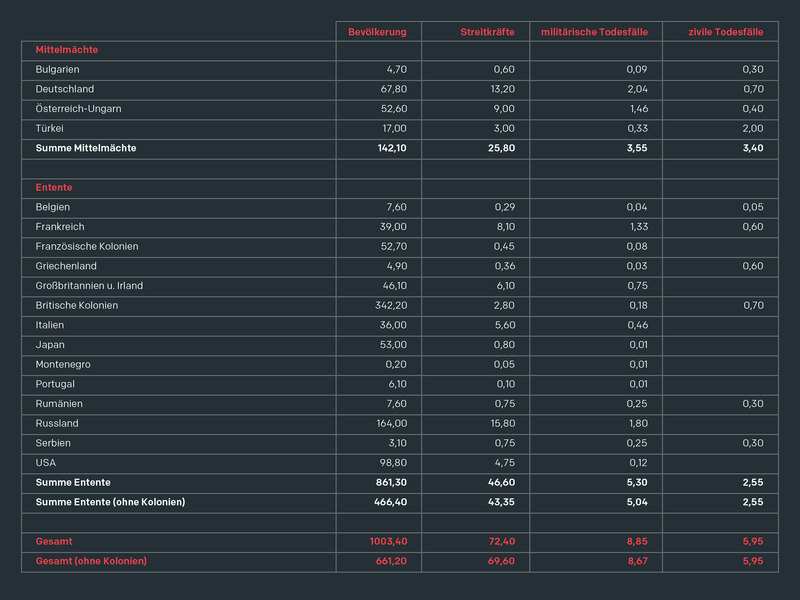
Task: Click the Serbien row label
Action: 53,443
